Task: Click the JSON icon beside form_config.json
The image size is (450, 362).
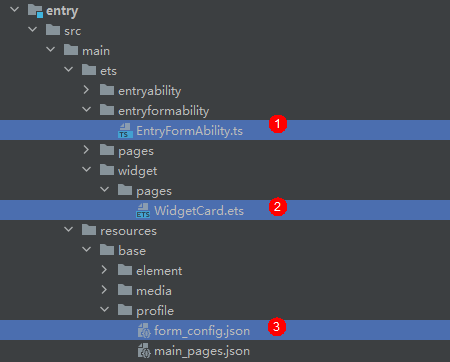Action: coord(144,331)
